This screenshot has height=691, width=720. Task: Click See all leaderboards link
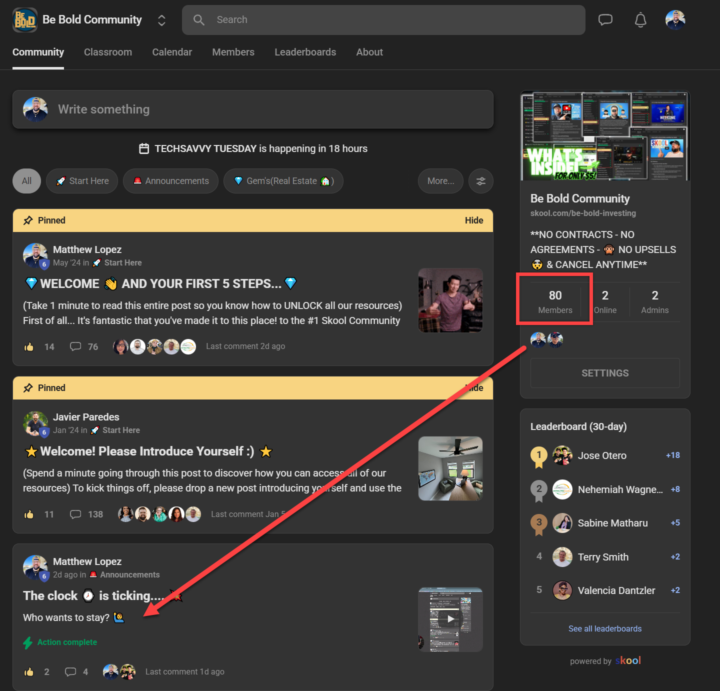tap(605, 629)
